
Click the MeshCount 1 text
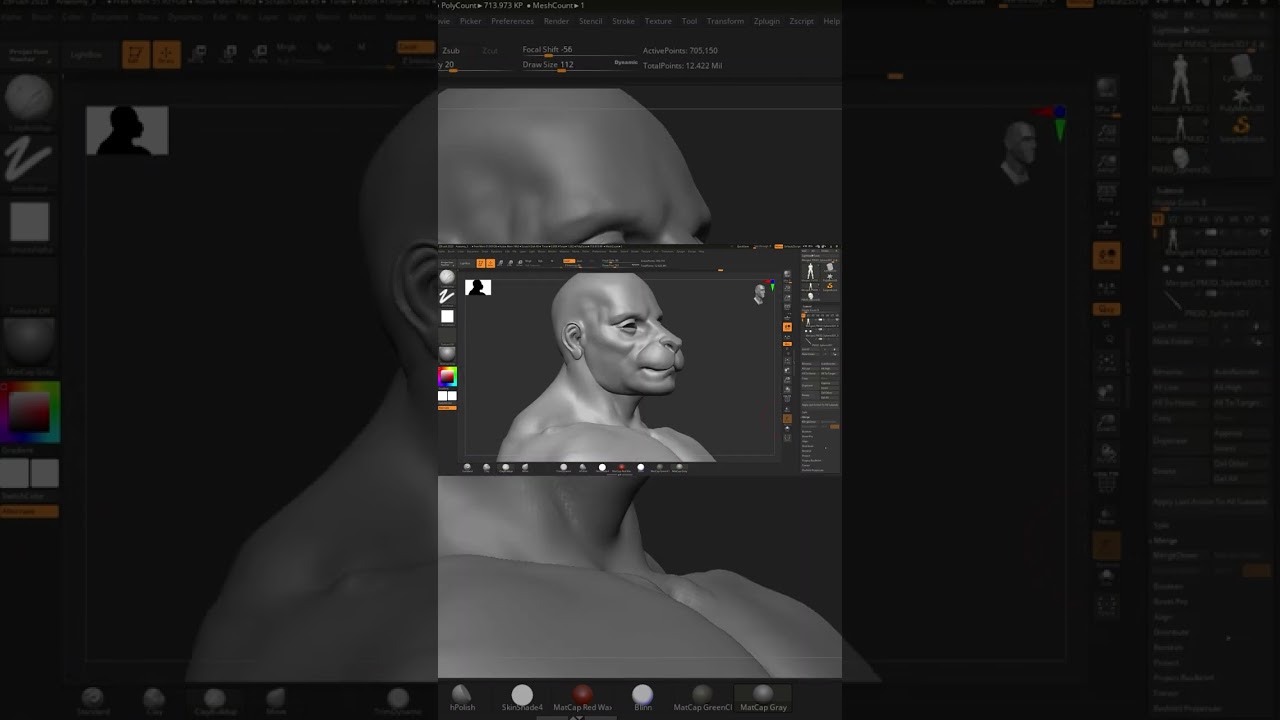click(556, 6)
